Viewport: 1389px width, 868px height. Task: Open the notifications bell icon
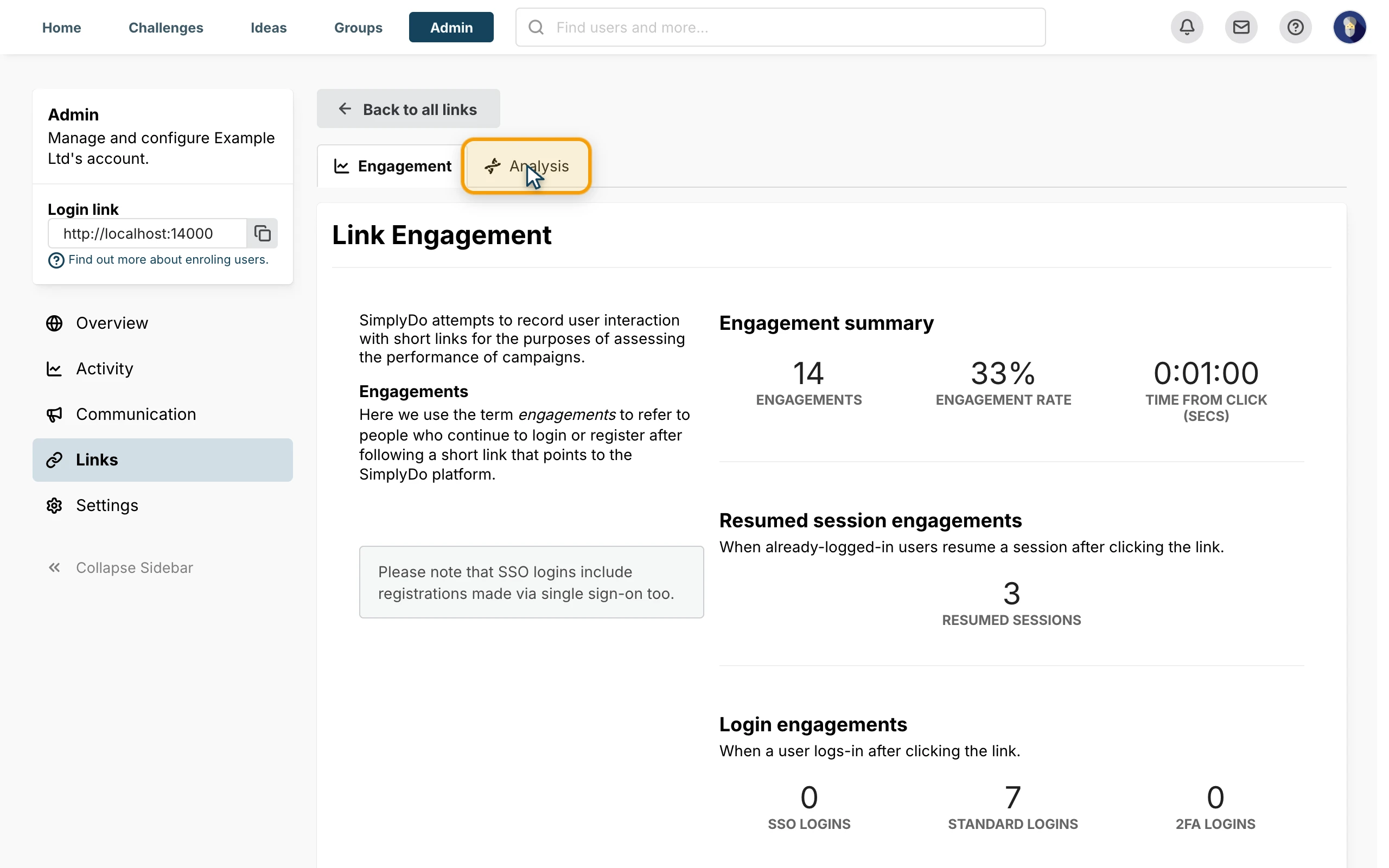point(1187,27)
